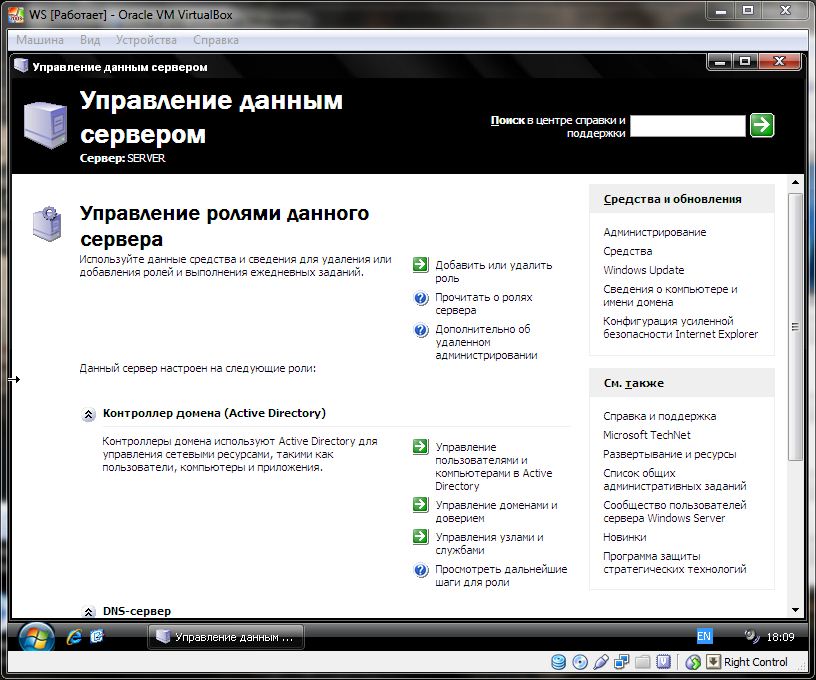
Task: Open the Новинки link
Action: pos(624,537)
